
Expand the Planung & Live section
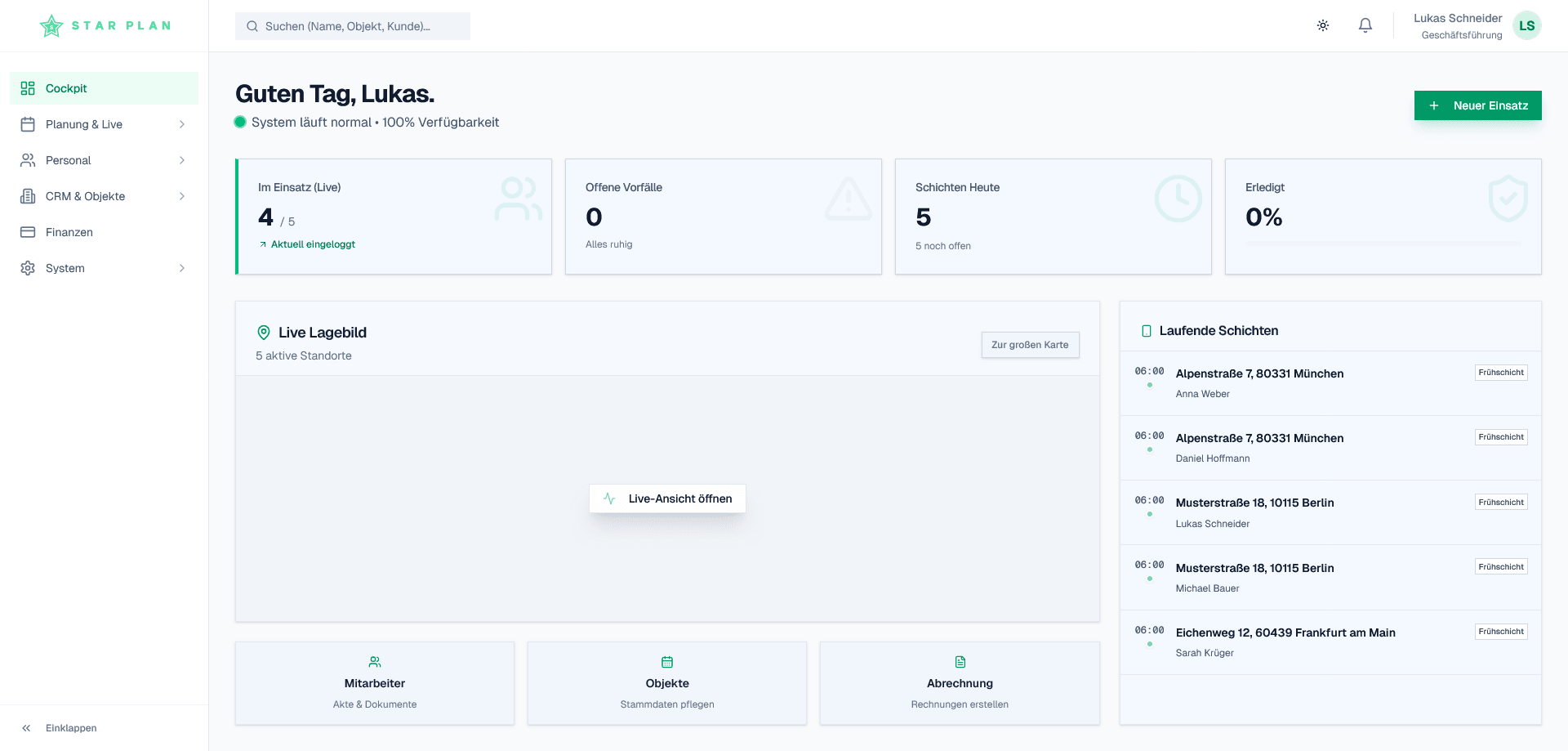(x=104, y=123)
